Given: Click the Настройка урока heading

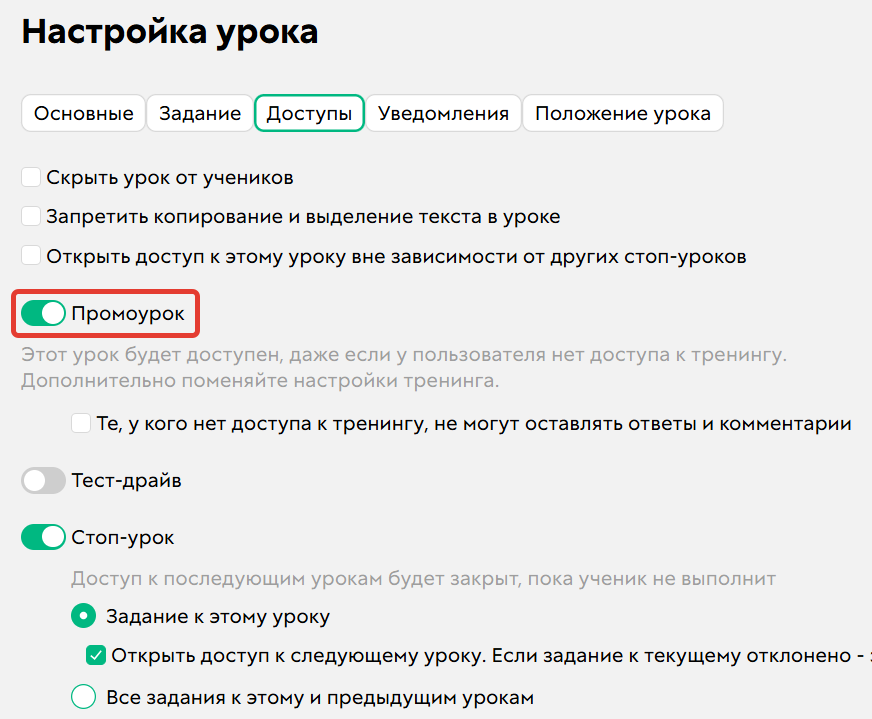Looking at the screenshot, I should (170, 32).
